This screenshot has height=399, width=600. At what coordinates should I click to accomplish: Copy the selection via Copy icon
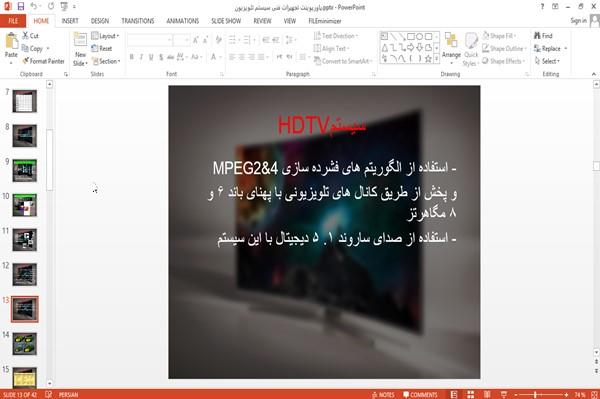tap(33, 49)
